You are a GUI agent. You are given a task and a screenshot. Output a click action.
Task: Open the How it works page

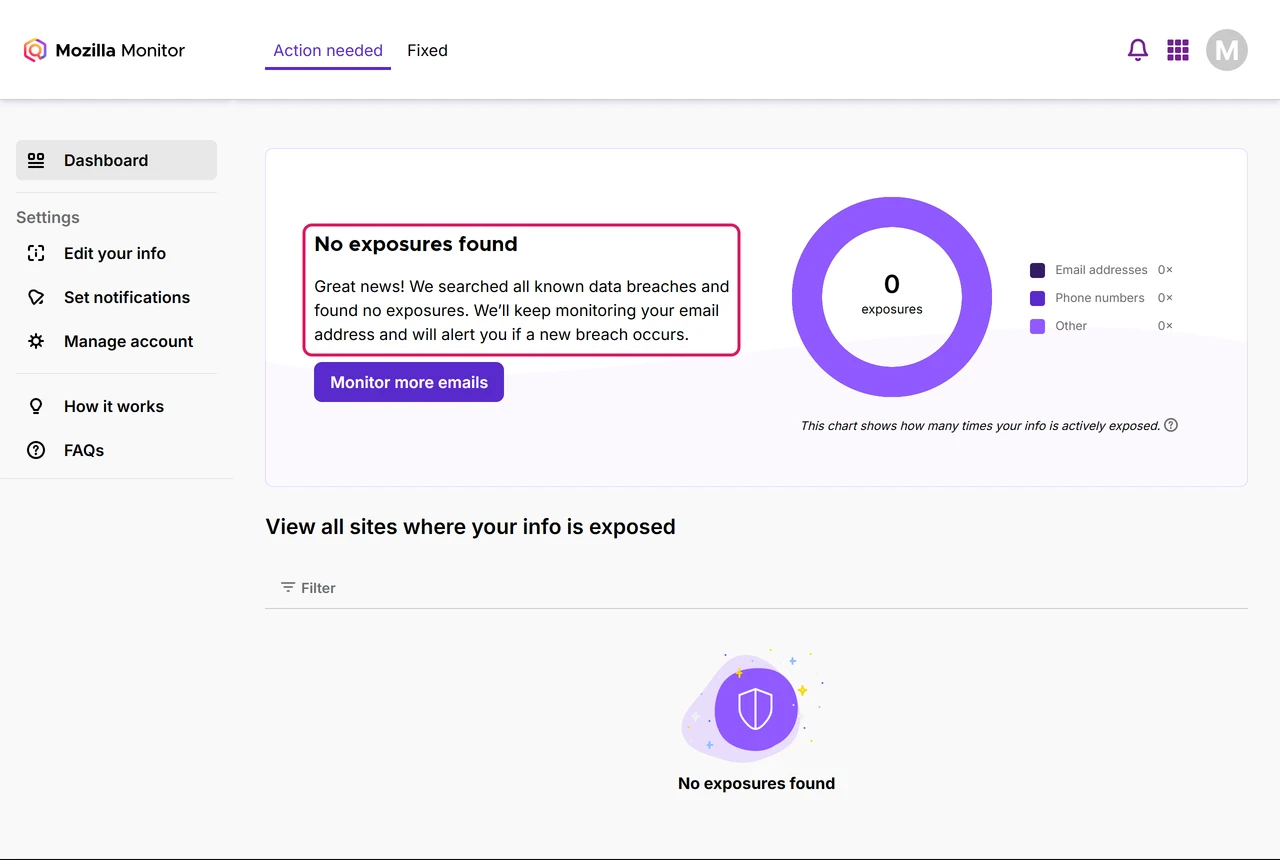click(116, 406)
